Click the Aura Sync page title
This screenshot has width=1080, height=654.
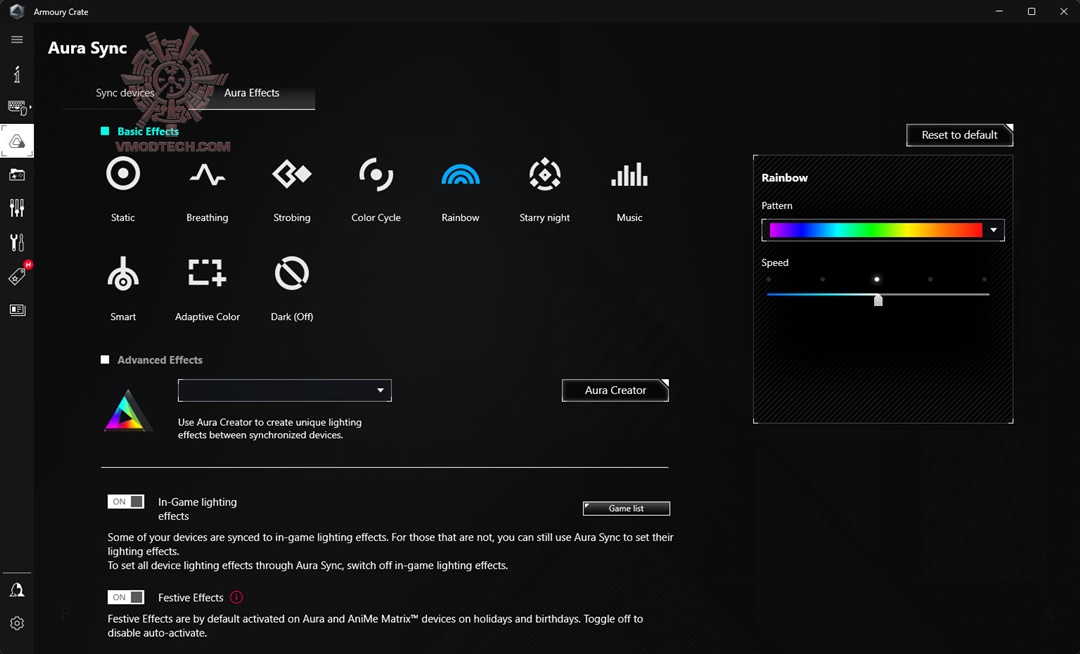[87, 48]
